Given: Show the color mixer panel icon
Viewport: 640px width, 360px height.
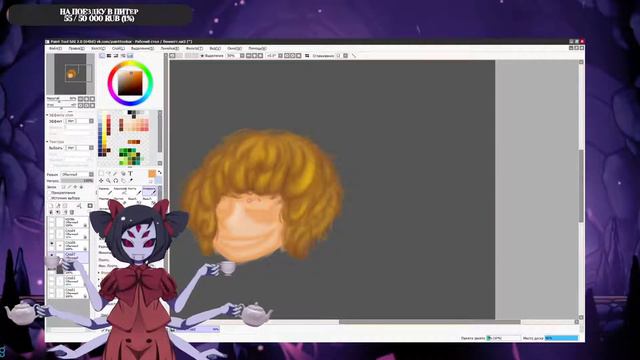Looking at the screenshot, I should [x=123, y=56].
